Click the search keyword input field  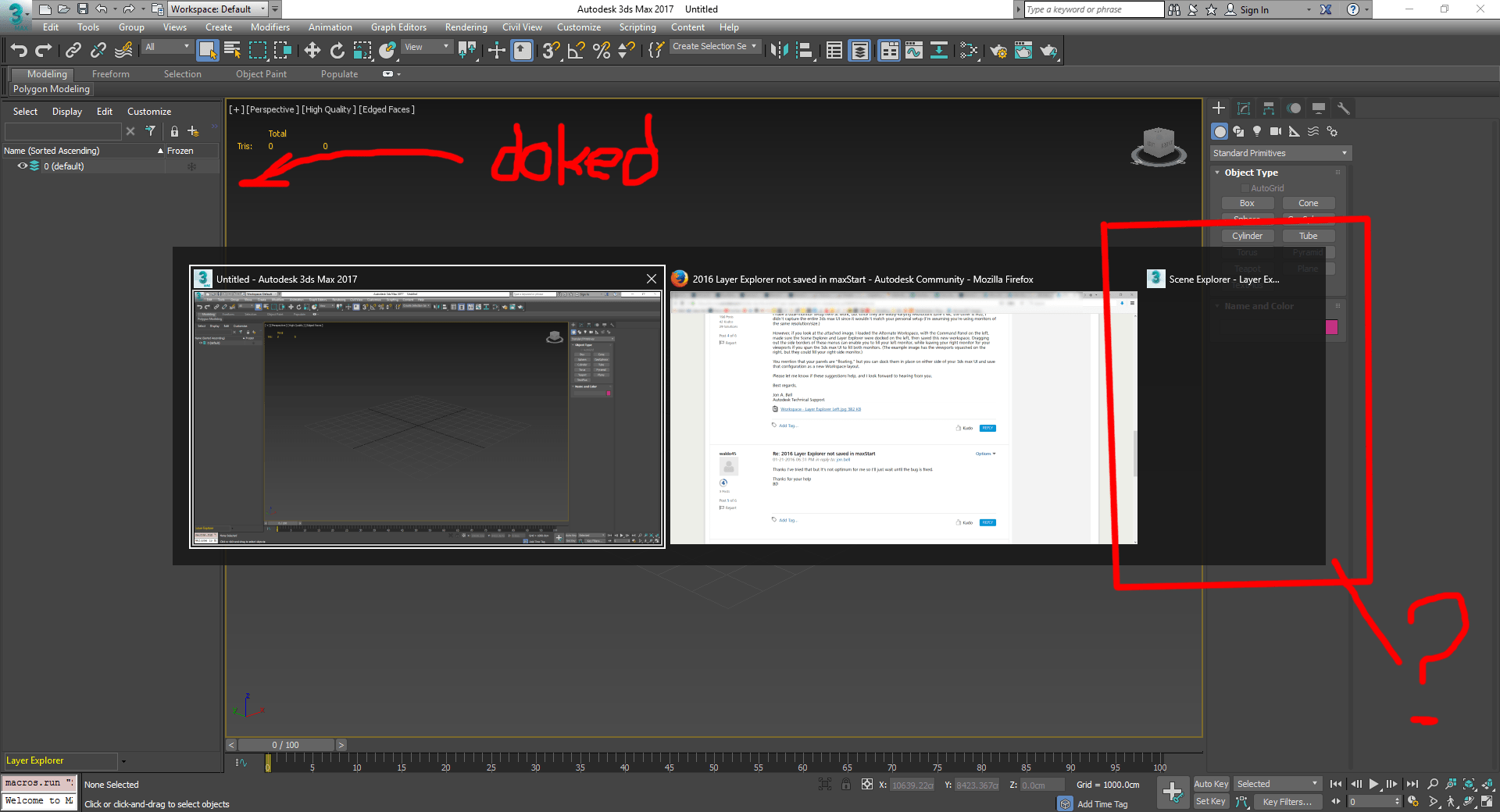(x=1093, y=9)
